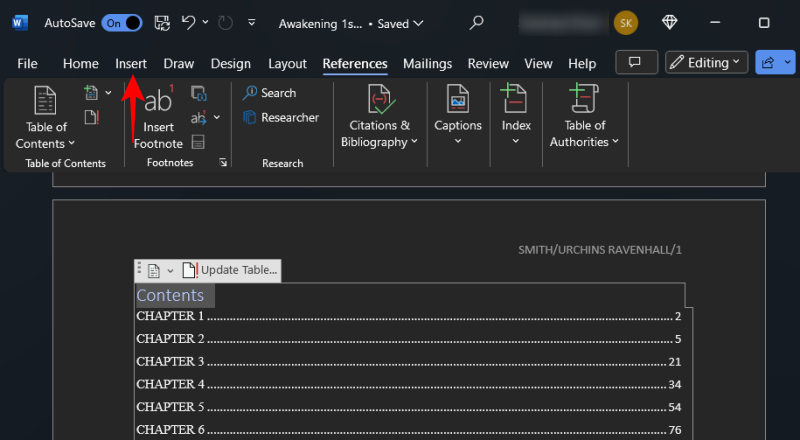Click the Insert Endnote icon
The height and width of the screenshot is (440, 800).
pyautogui.click(x=198, y=94)
